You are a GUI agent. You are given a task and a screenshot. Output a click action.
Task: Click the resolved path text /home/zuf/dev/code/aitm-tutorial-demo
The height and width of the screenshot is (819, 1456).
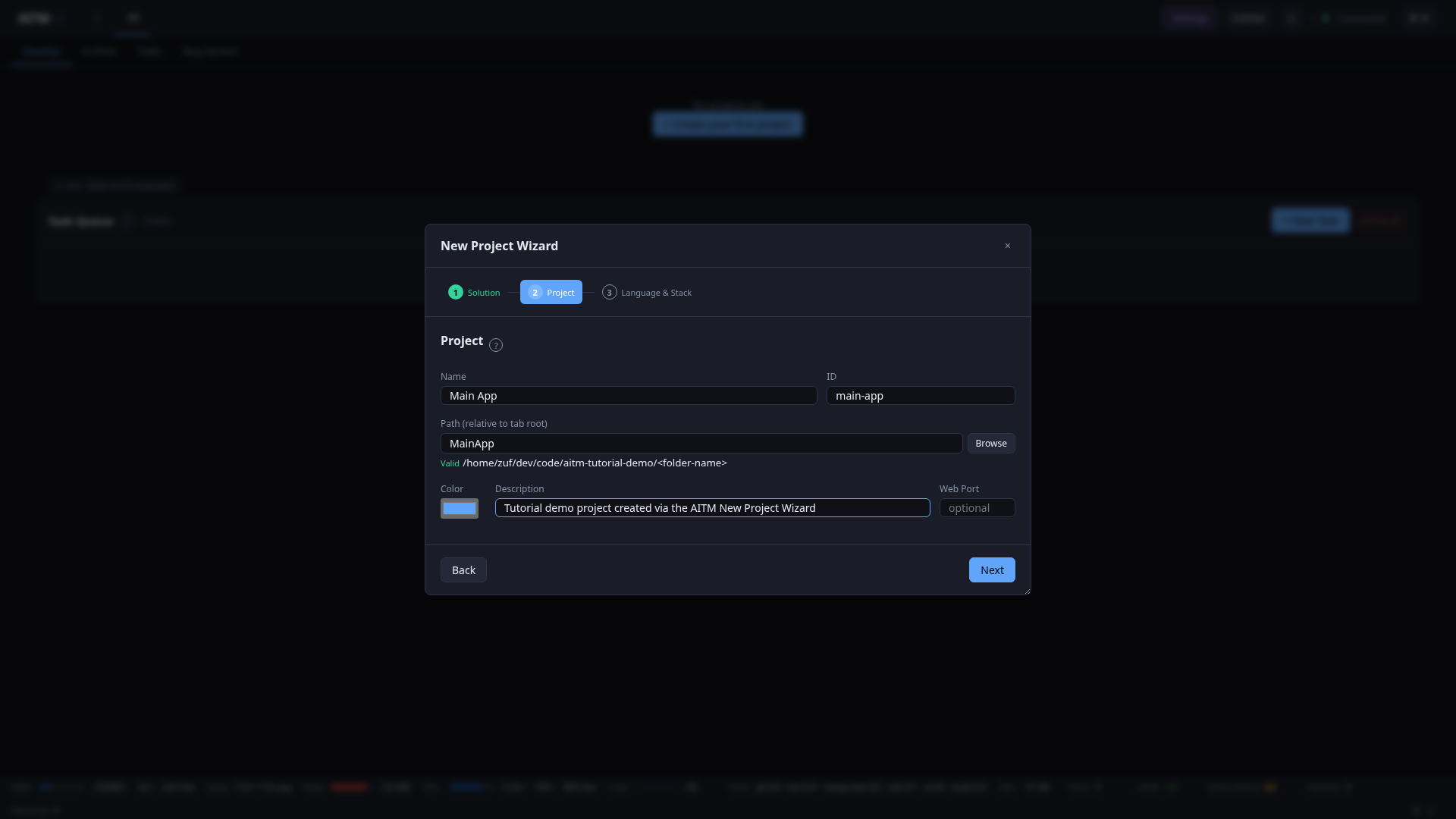[595, 463]
